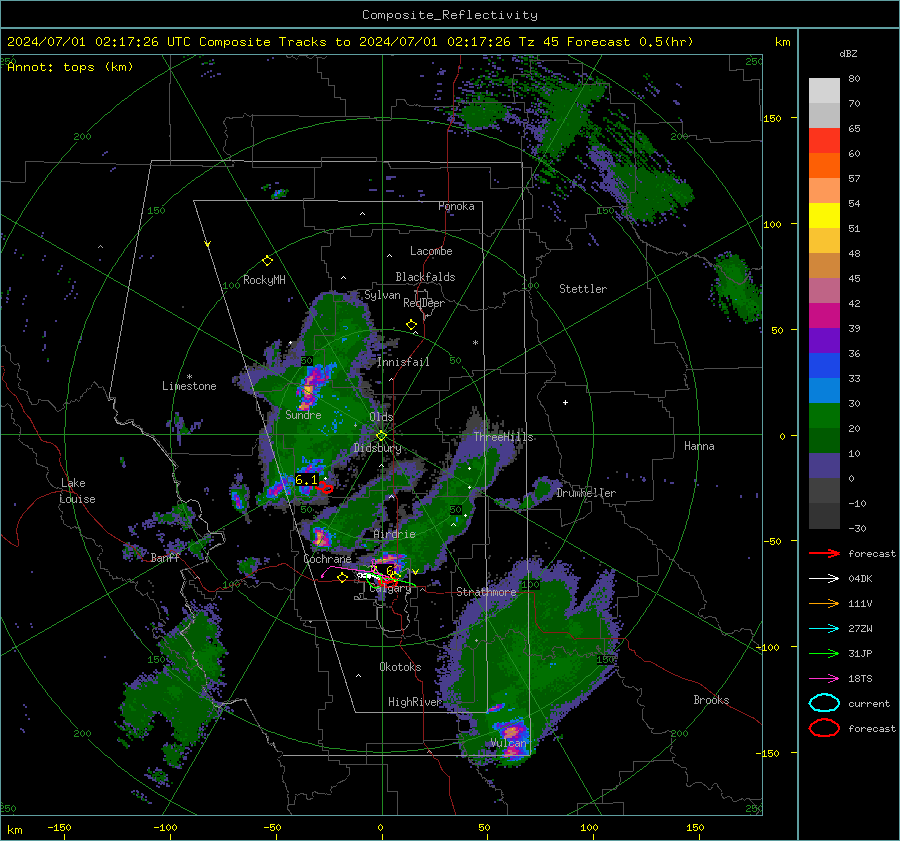Click the white 04DK track arrow
The image size is (900, 841).
[824, 578]
